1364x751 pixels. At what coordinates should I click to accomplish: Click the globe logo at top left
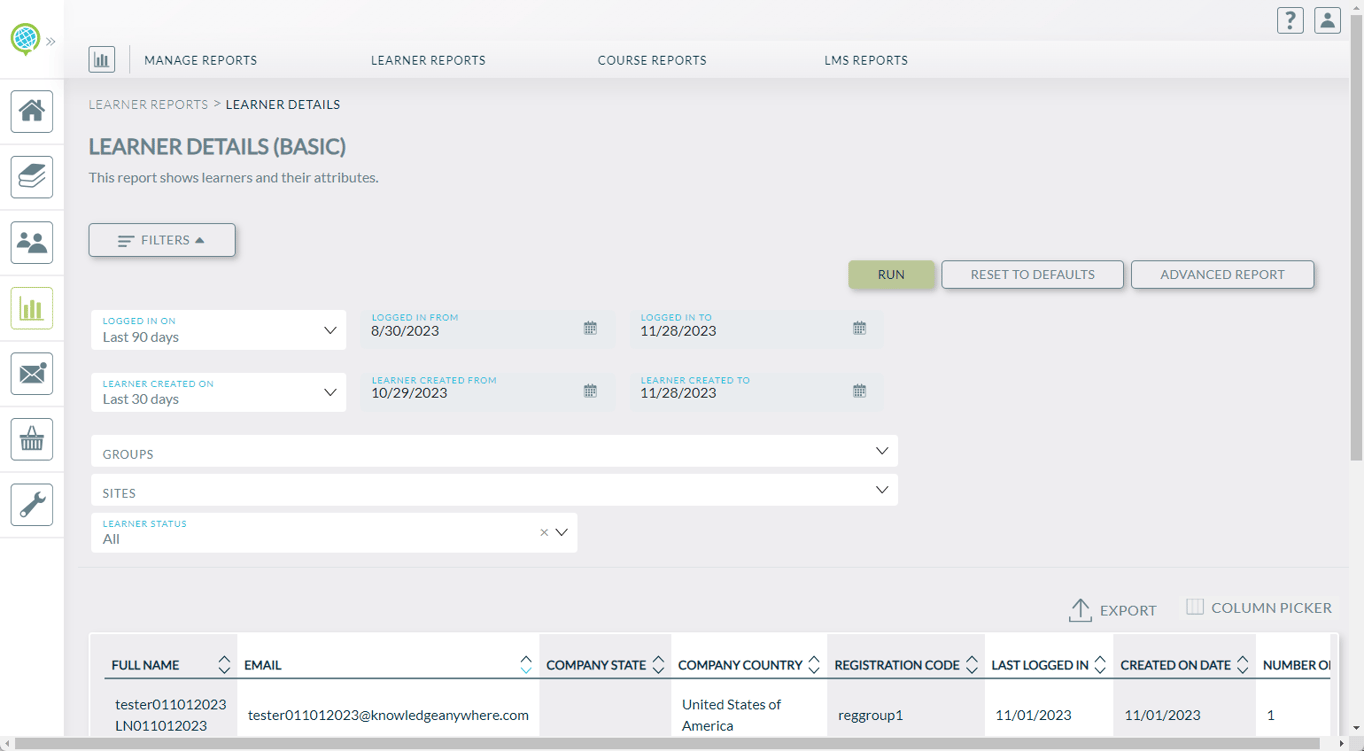point(25,39)
